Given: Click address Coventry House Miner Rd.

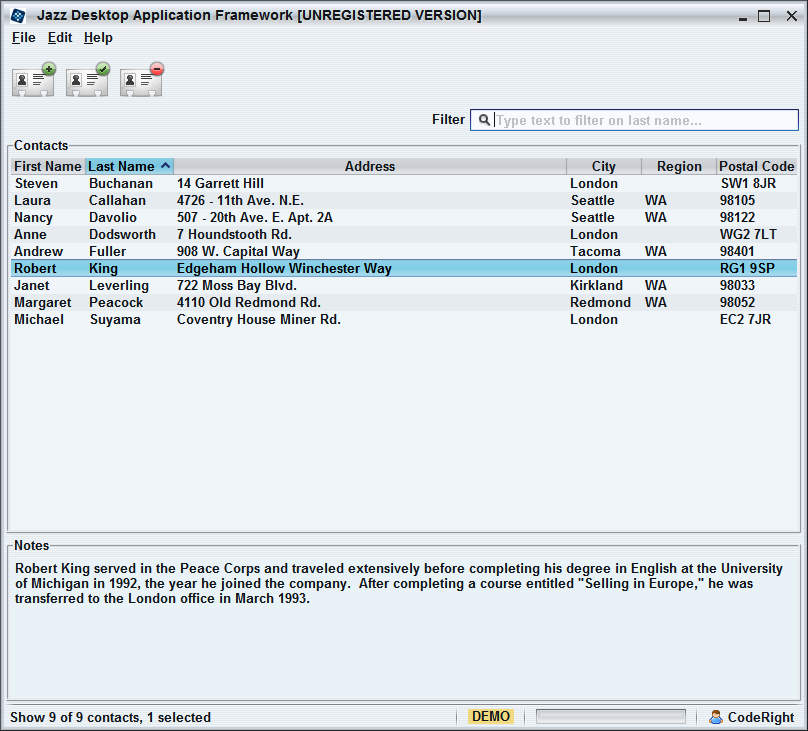Looking at the screenshot, I should click(x=259, y=319).
